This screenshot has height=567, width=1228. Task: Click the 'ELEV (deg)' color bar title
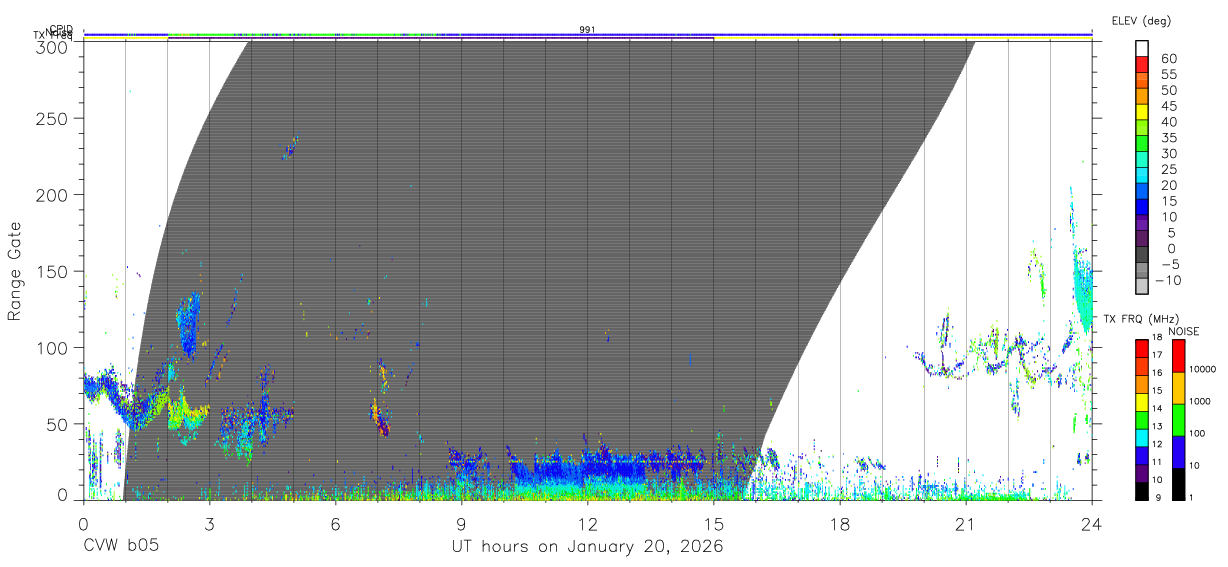[1141, 21]
